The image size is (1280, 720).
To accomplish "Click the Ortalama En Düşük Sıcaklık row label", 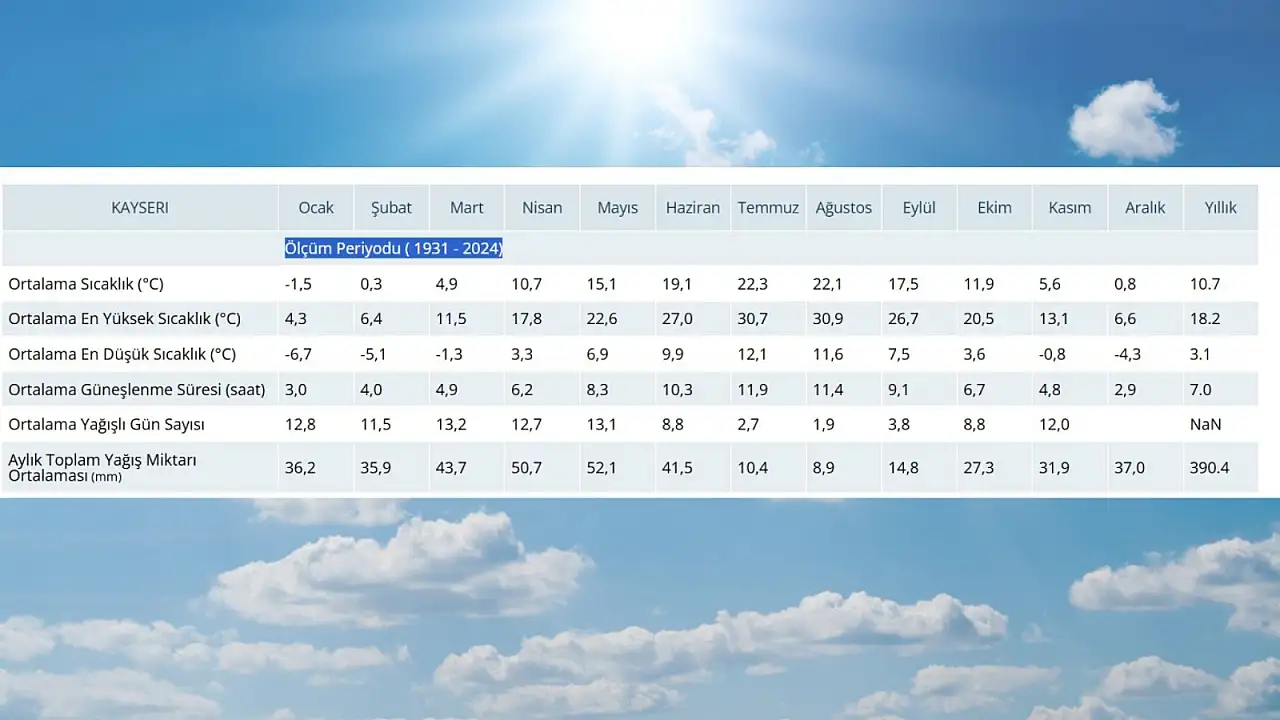I will pyautogui.click(x=122, y=354).
